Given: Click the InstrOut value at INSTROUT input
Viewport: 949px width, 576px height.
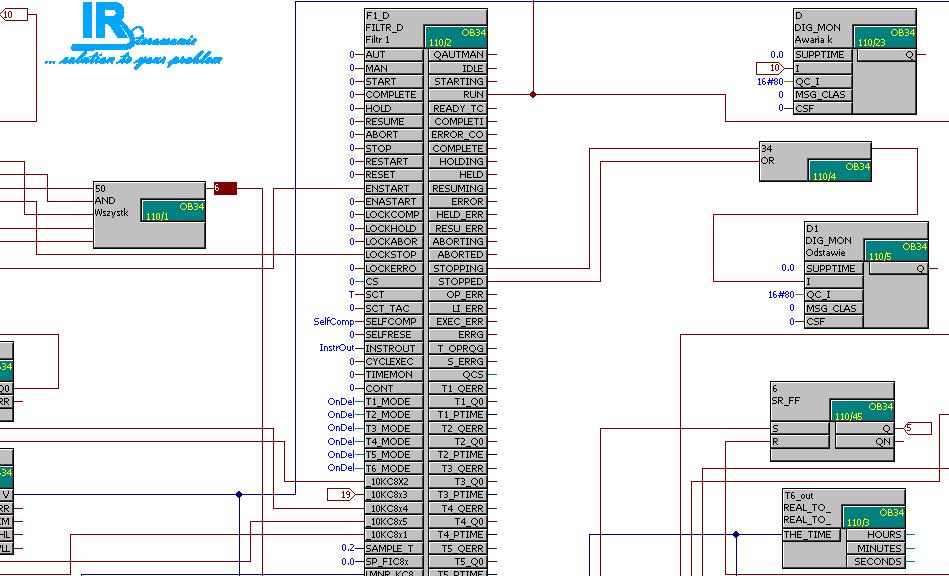Looking at the screenshot, I should click(336, 348).
